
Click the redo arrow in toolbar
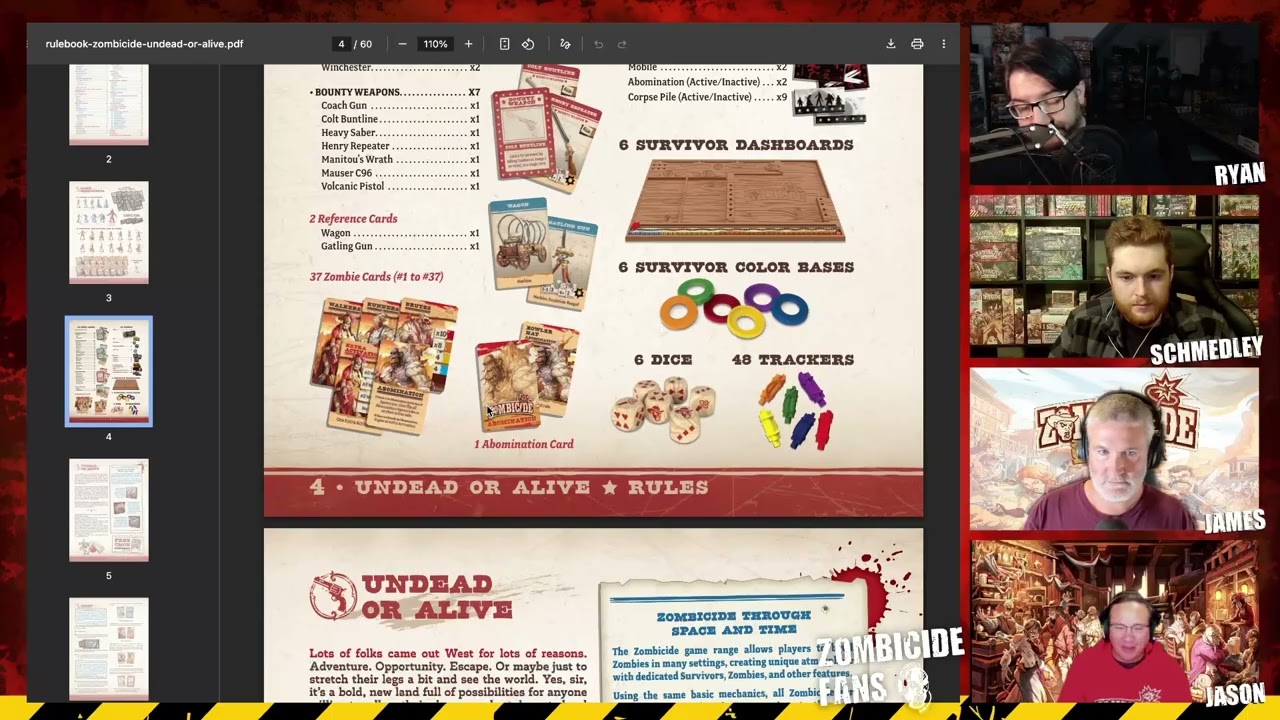(622, 44)
